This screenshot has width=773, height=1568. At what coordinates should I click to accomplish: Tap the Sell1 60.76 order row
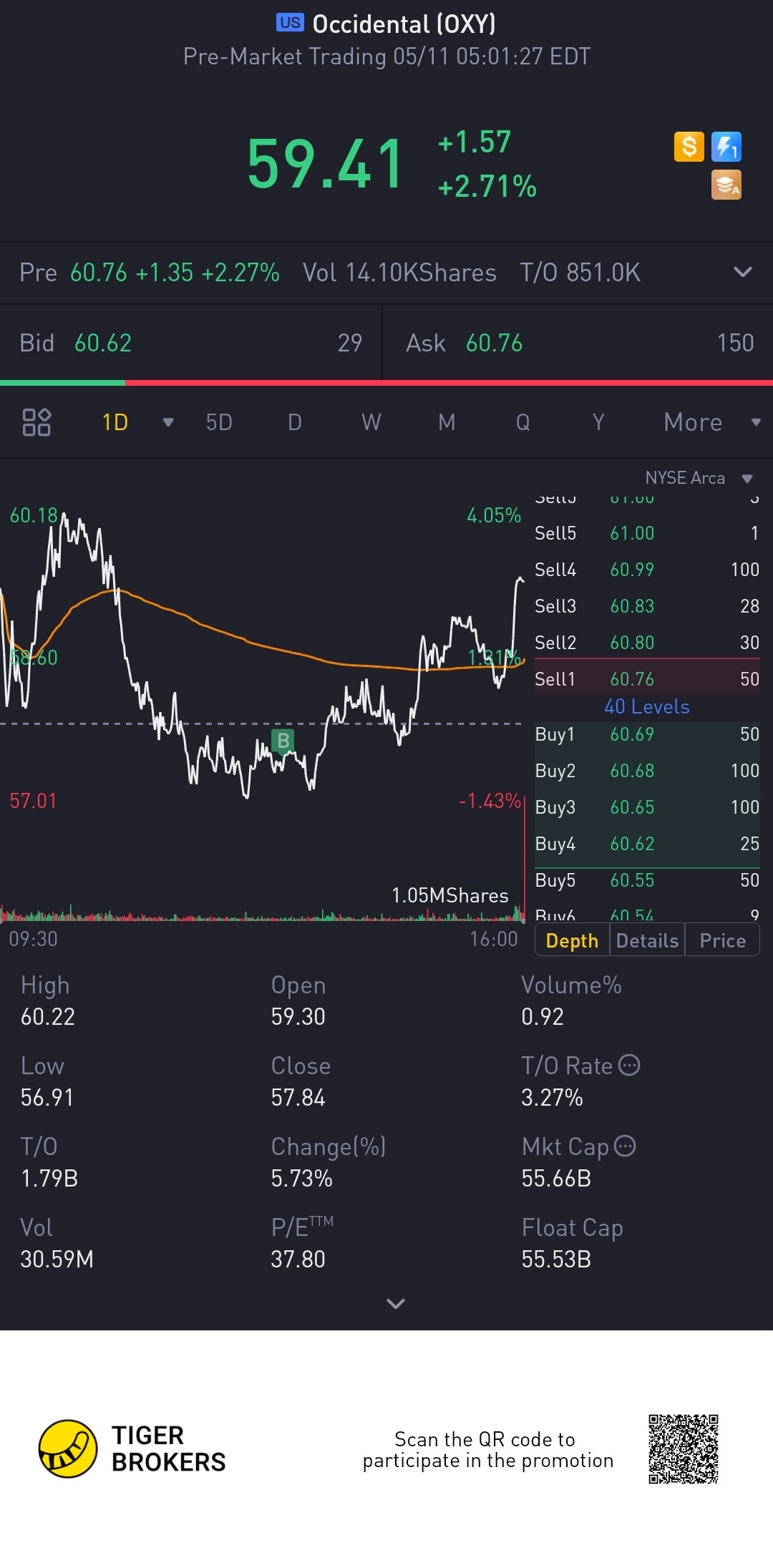coord(647,678)
